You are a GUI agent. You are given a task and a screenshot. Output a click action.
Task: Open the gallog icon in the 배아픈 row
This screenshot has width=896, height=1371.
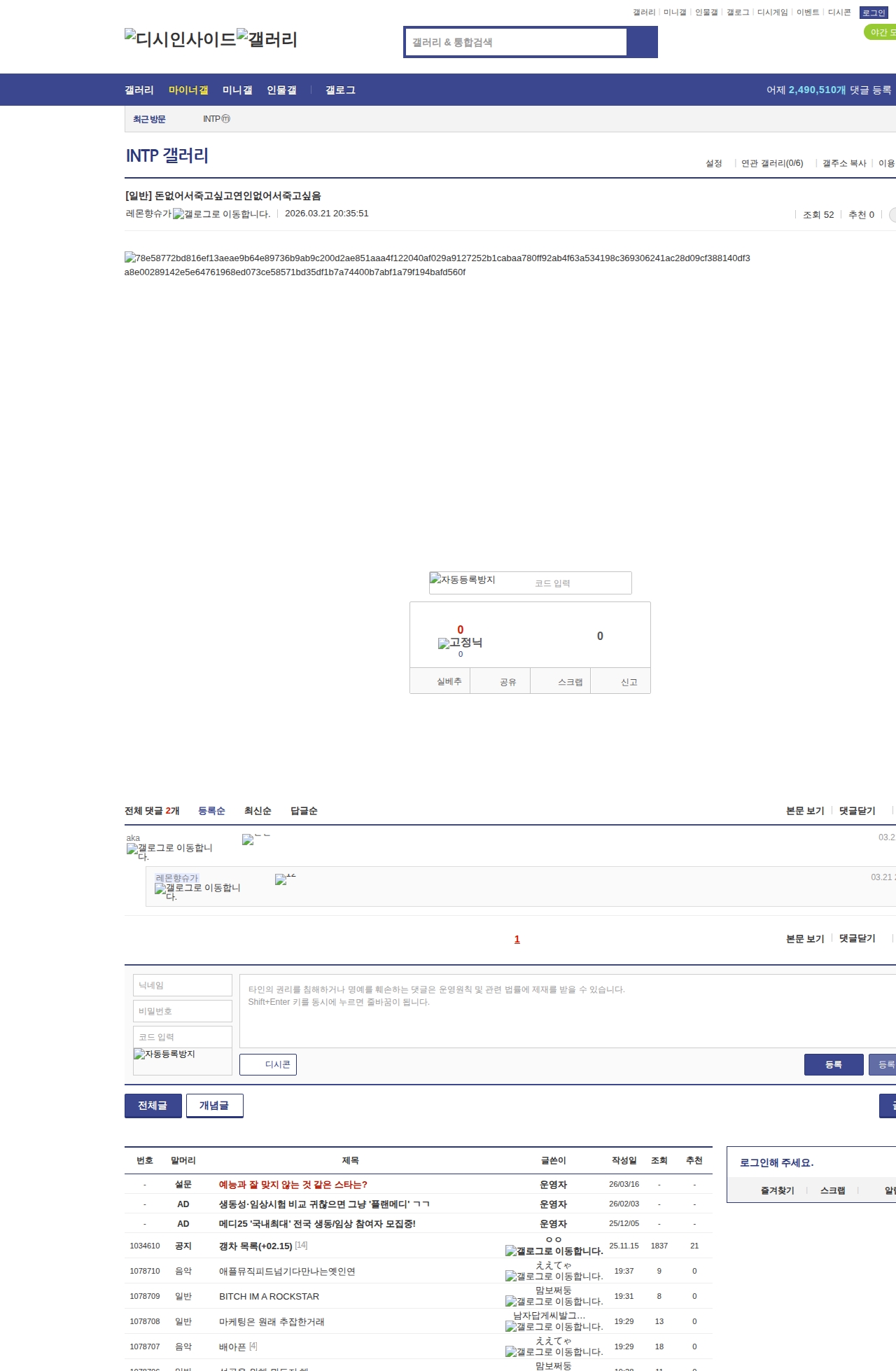[554, 1352]
